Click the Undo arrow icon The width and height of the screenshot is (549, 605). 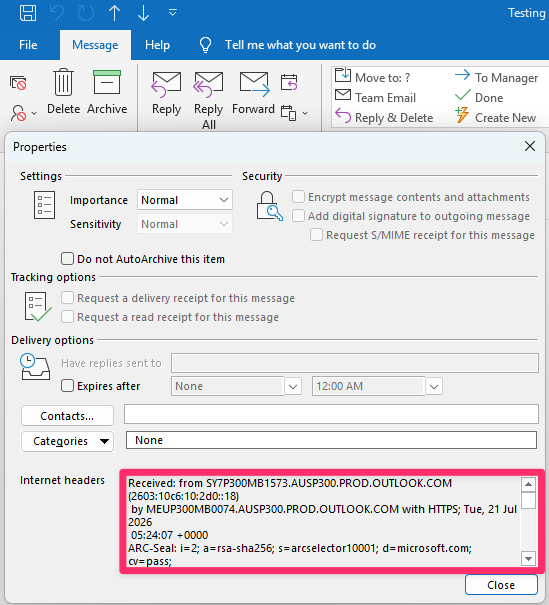click(57, 13)
